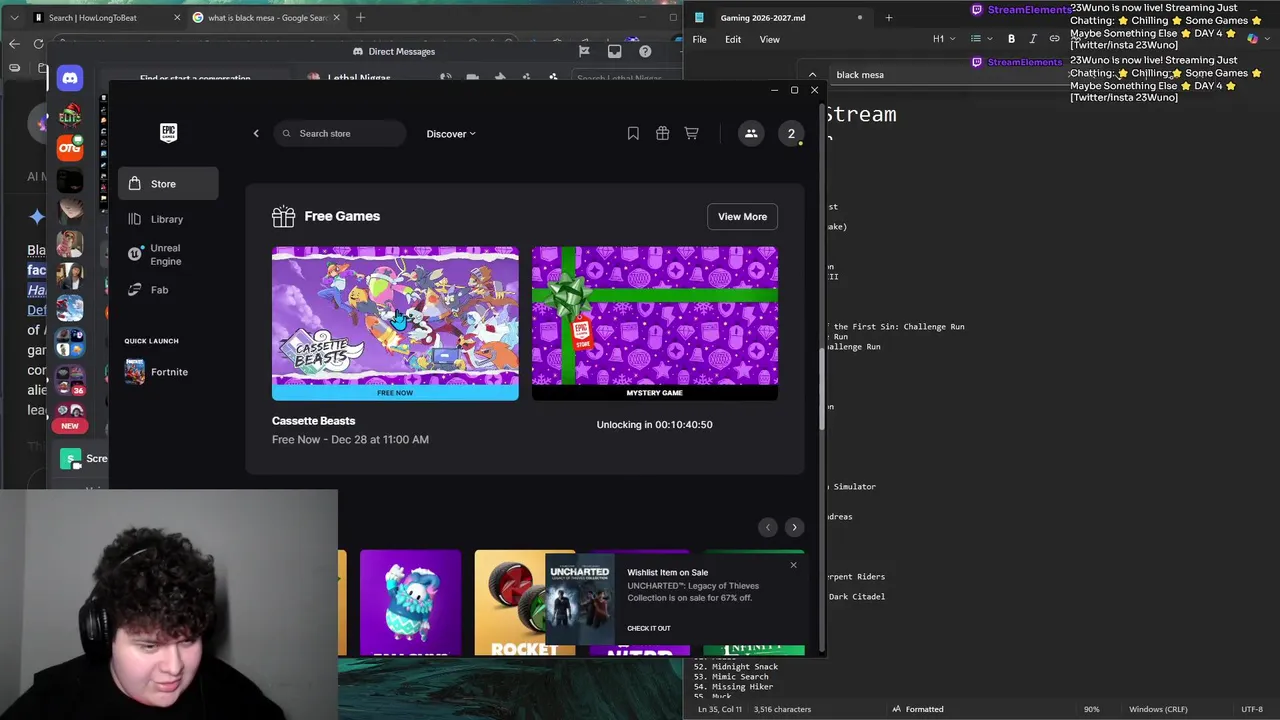Toggle italic in Notepad toolbar
Screen dimensions: 1280x720
click(1033, 39)
